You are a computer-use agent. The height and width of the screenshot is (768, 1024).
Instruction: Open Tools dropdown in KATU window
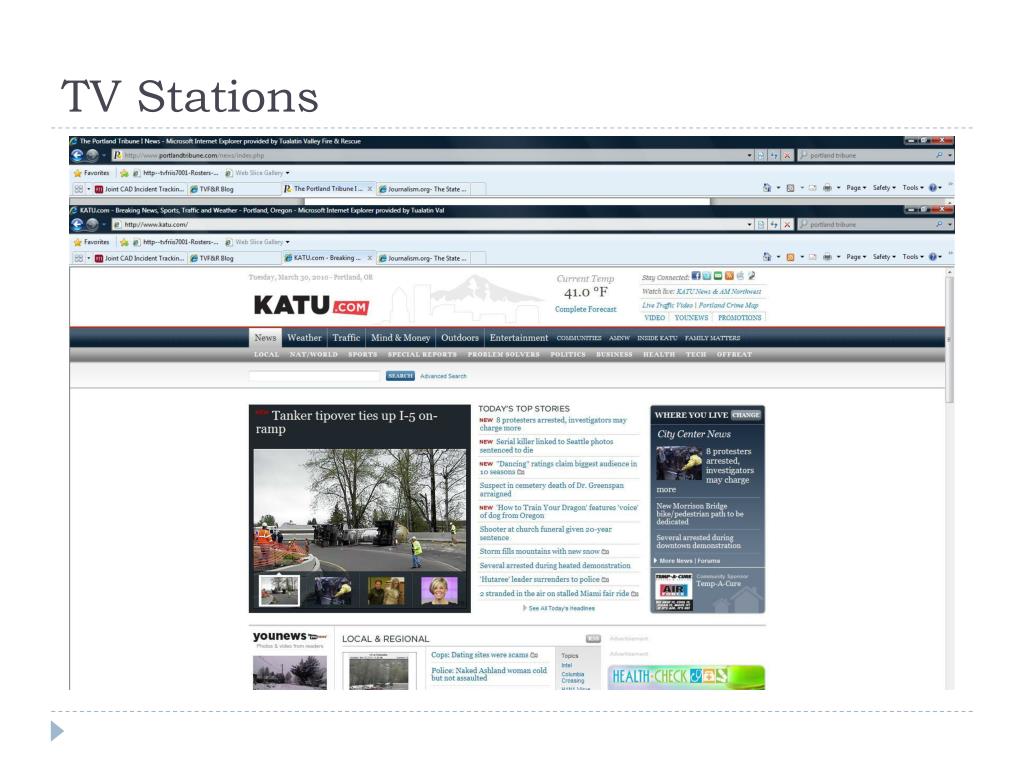[913, 257]
